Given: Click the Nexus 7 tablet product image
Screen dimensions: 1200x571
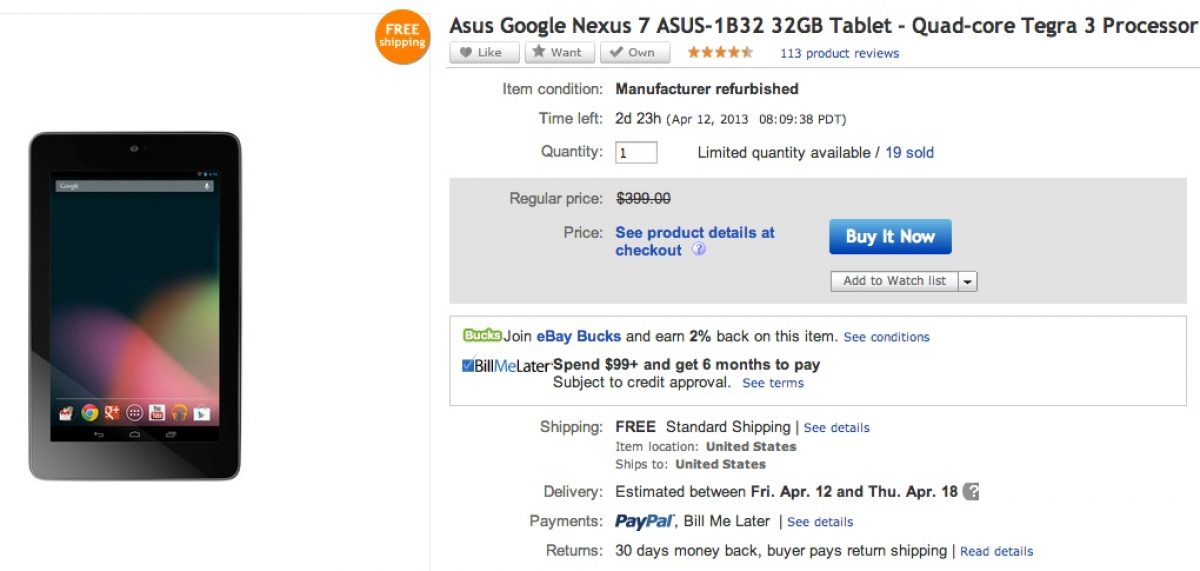Looking at the screenshot, I should tap(135, 305).
